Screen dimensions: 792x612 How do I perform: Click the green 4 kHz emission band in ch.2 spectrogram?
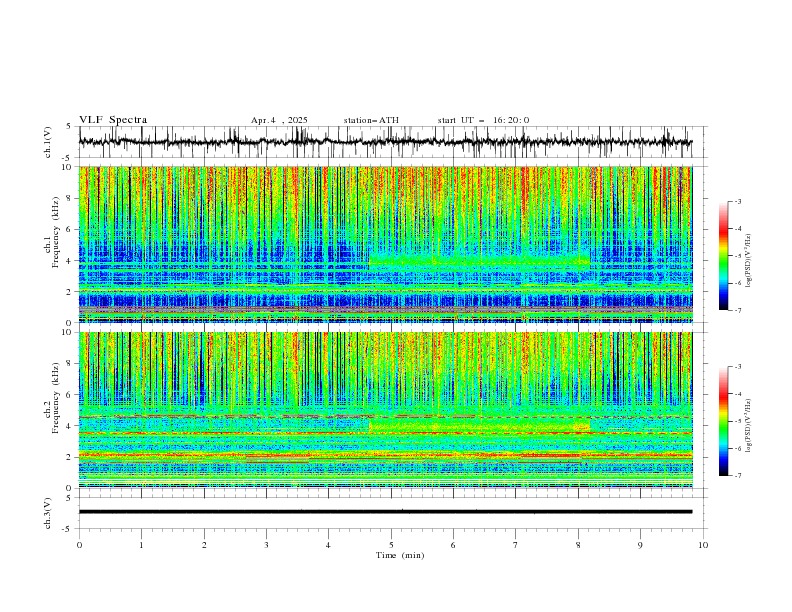click(480, 425)
